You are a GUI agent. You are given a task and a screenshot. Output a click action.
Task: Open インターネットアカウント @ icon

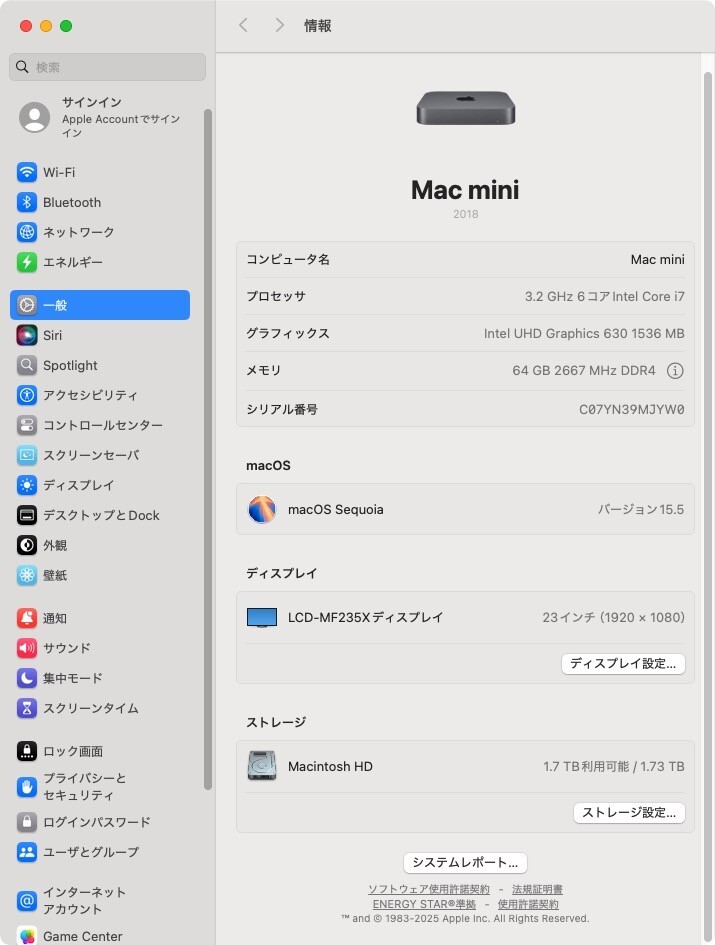[x=27, y=900]
